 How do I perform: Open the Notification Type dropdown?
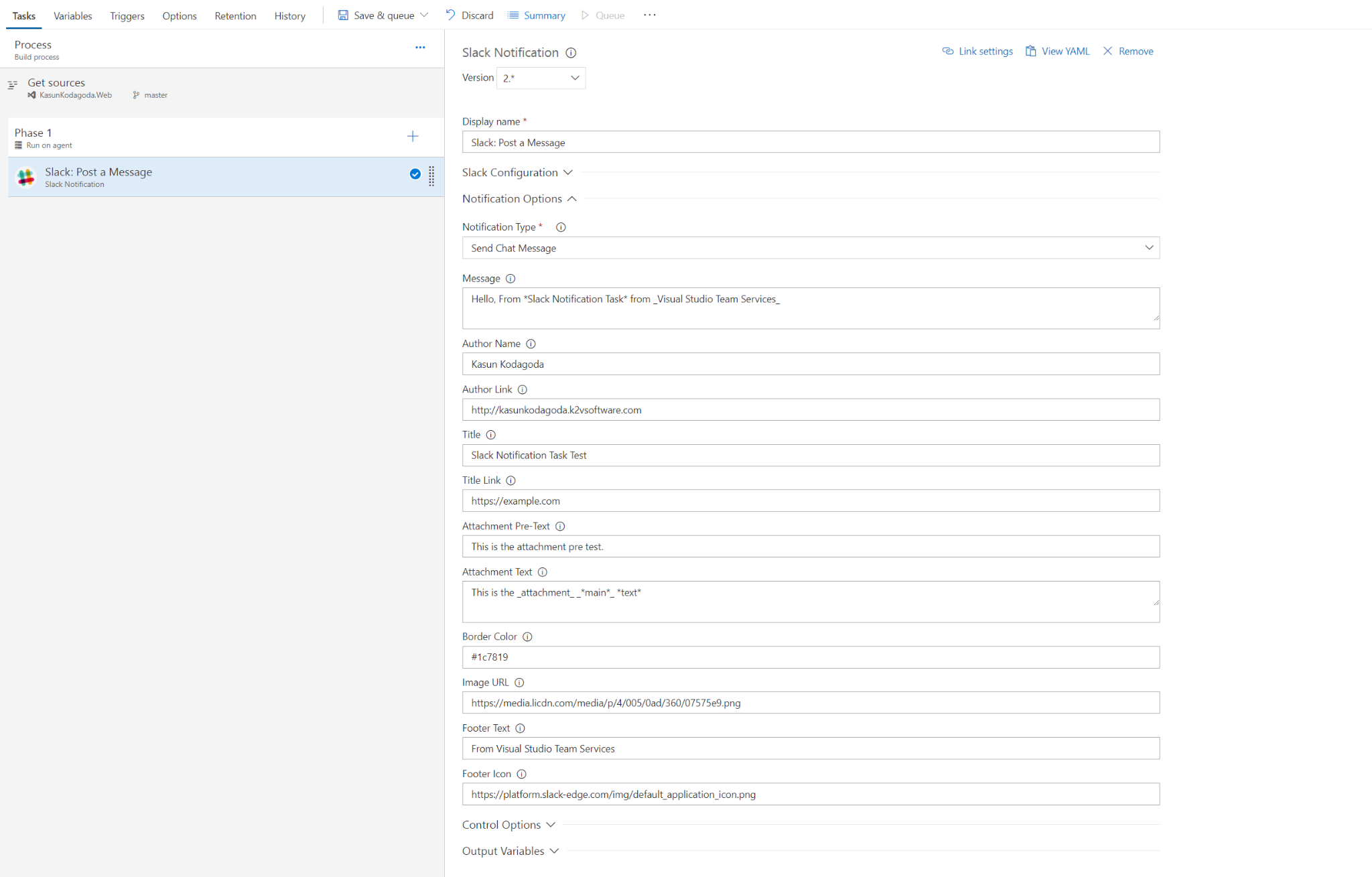click(811, 248)
